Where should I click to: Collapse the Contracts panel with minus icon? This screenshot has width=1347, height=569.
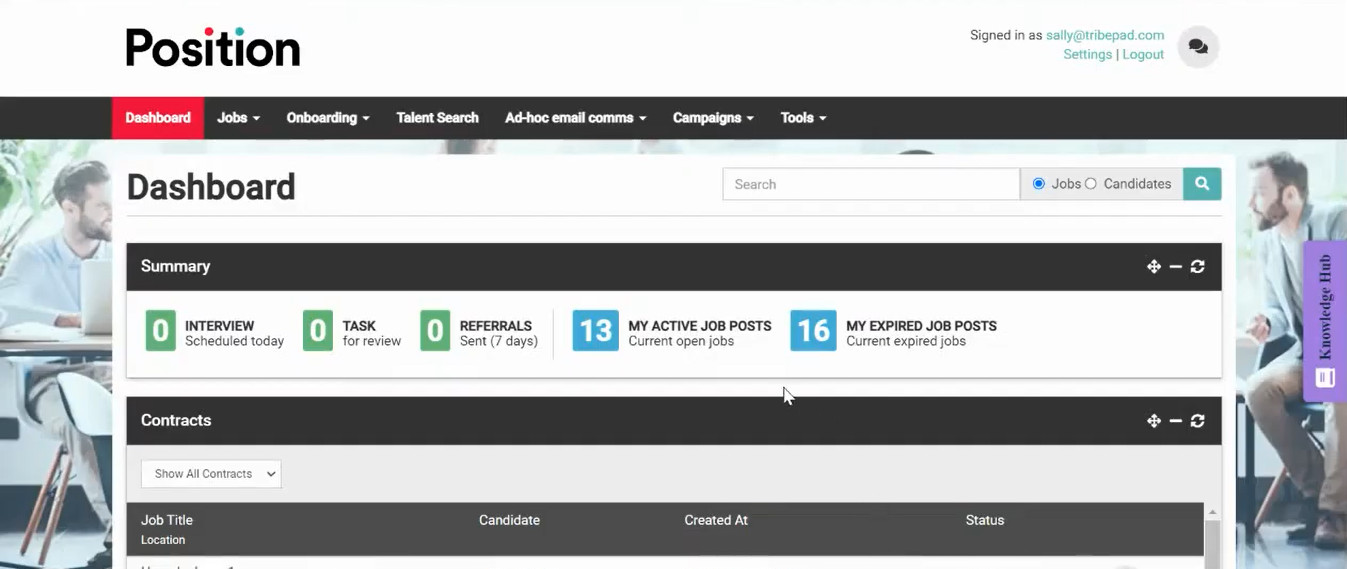[1176, 421]
